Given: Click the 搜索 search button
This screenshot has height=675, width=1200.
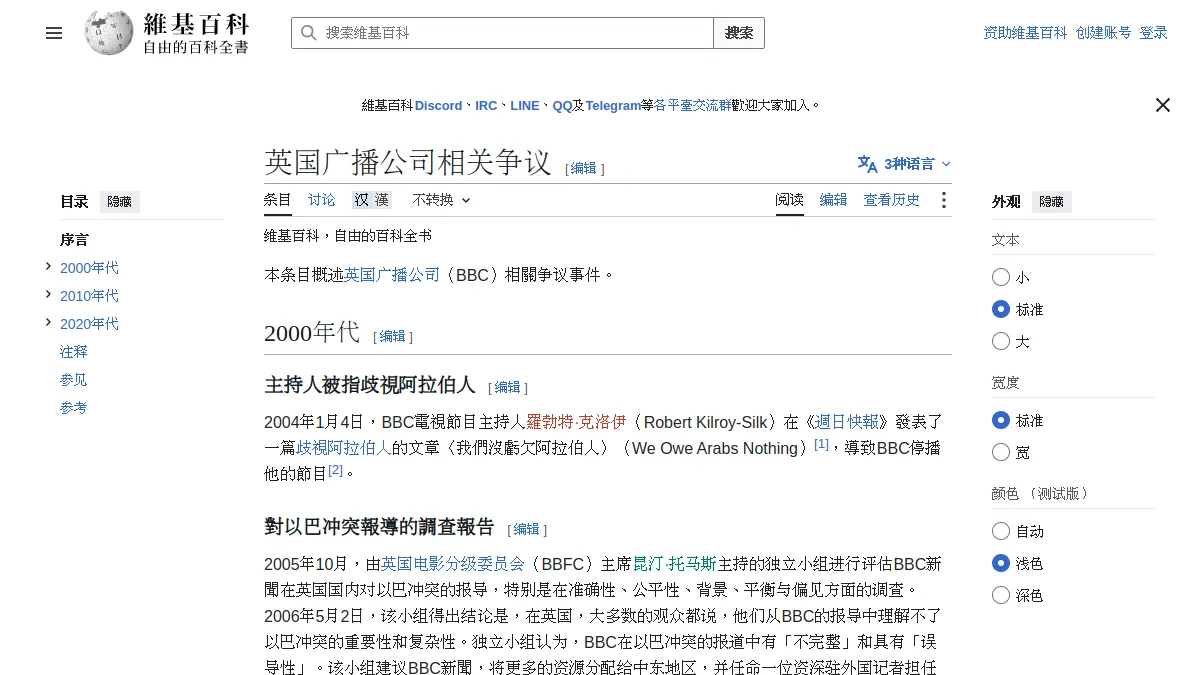Looking at the screenshot, I should [739, 33].
